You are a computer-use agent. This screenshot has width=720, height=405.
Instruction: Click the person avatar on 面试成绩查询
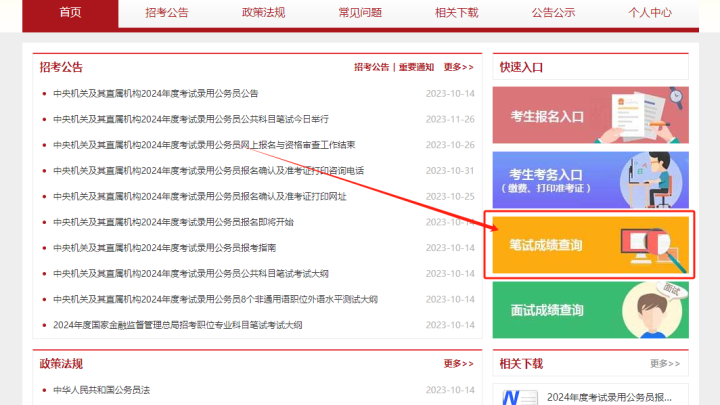tap(652, 310)
